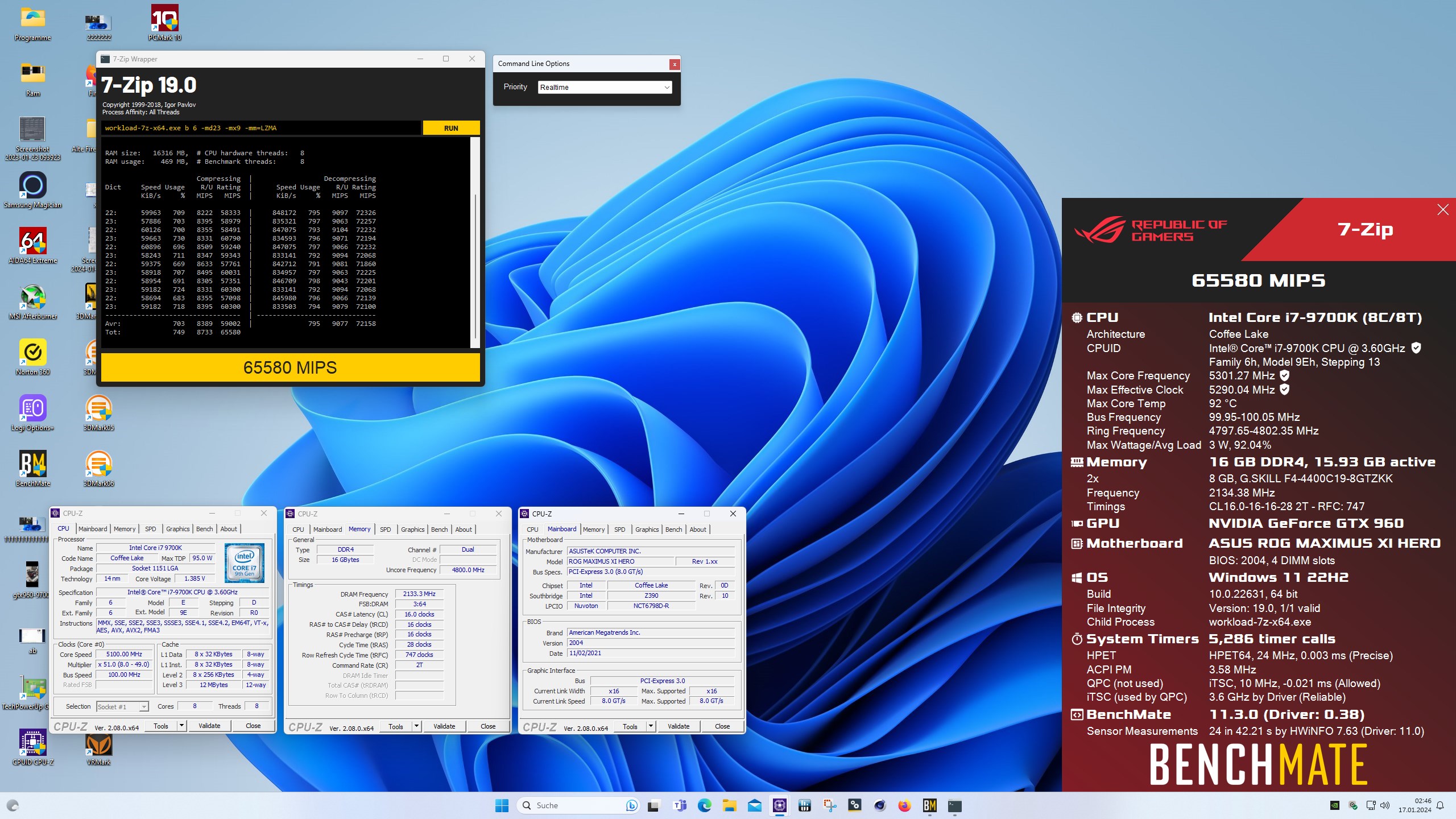
Task: Click the 65580 MIPS yellow result bar
Action: 290,367
